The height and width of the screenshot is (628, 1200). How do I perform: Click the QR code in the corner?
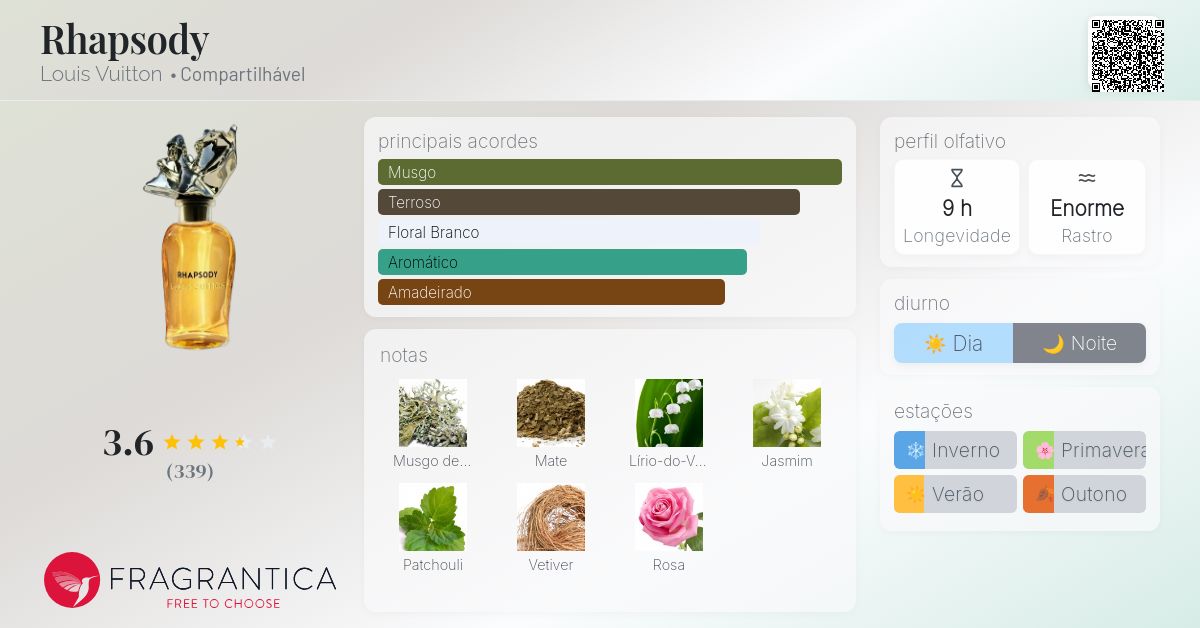(1127, 56)
